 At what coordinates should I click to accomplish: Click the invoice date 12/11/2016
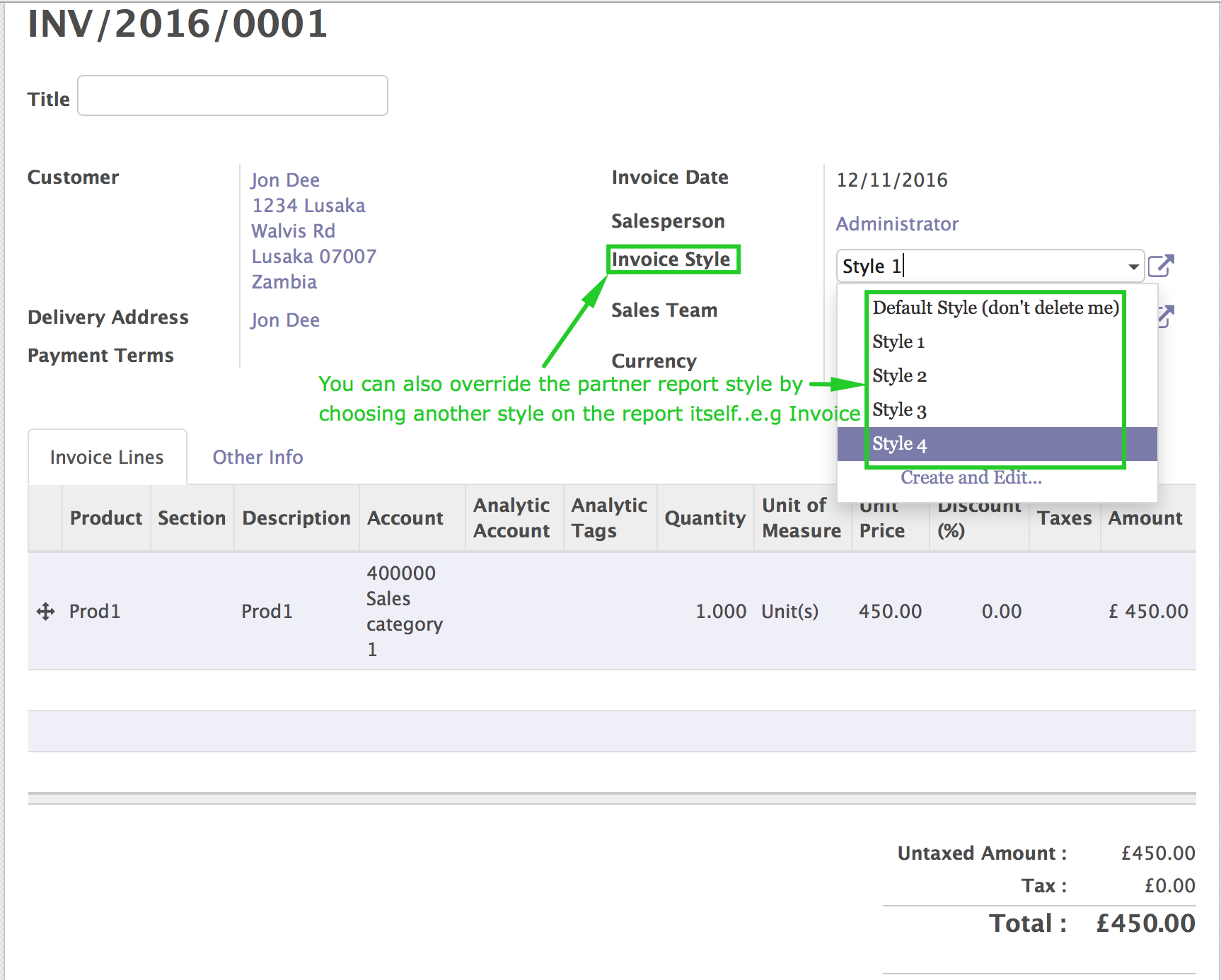pyautogui.click(x=892, y=180)
